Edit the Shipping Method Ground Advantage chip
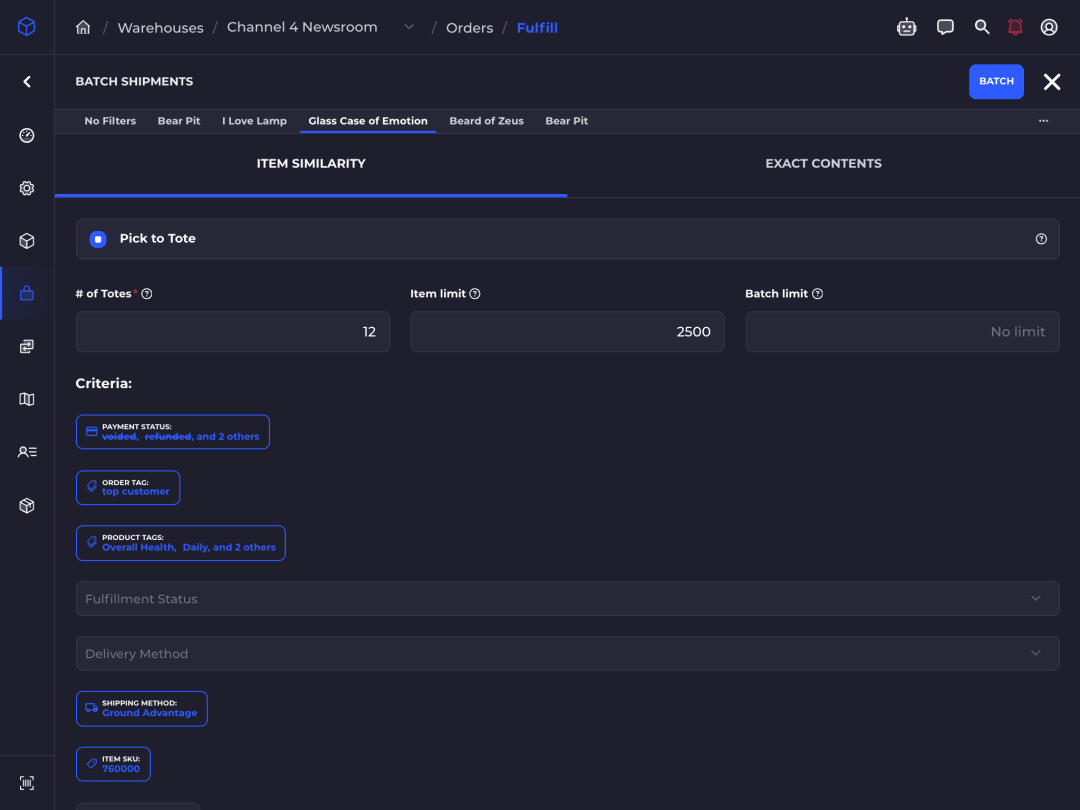 click(142, 709)
